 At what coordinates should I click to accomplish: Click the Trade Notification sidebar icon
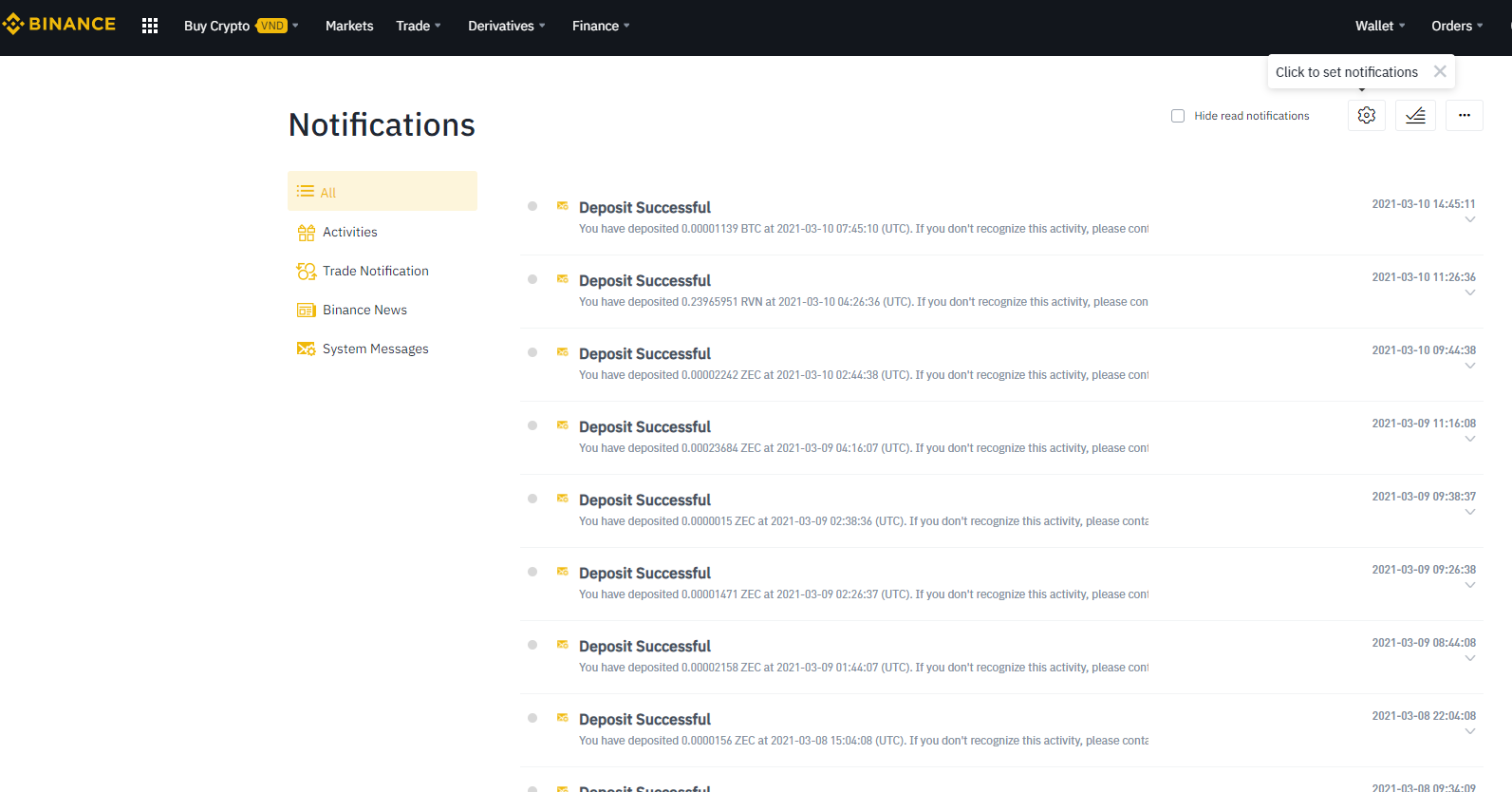306,272
